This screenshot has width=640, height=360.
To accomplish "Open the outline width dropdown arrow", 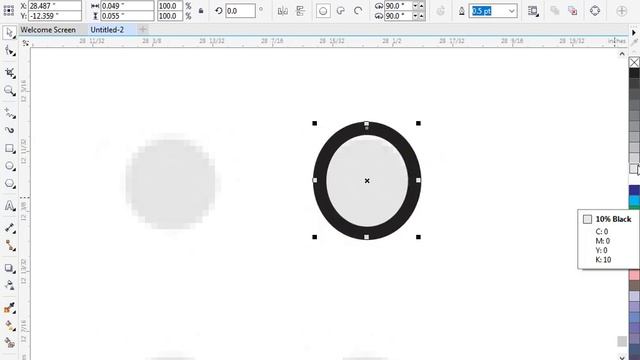I will (x=511, y=11).
